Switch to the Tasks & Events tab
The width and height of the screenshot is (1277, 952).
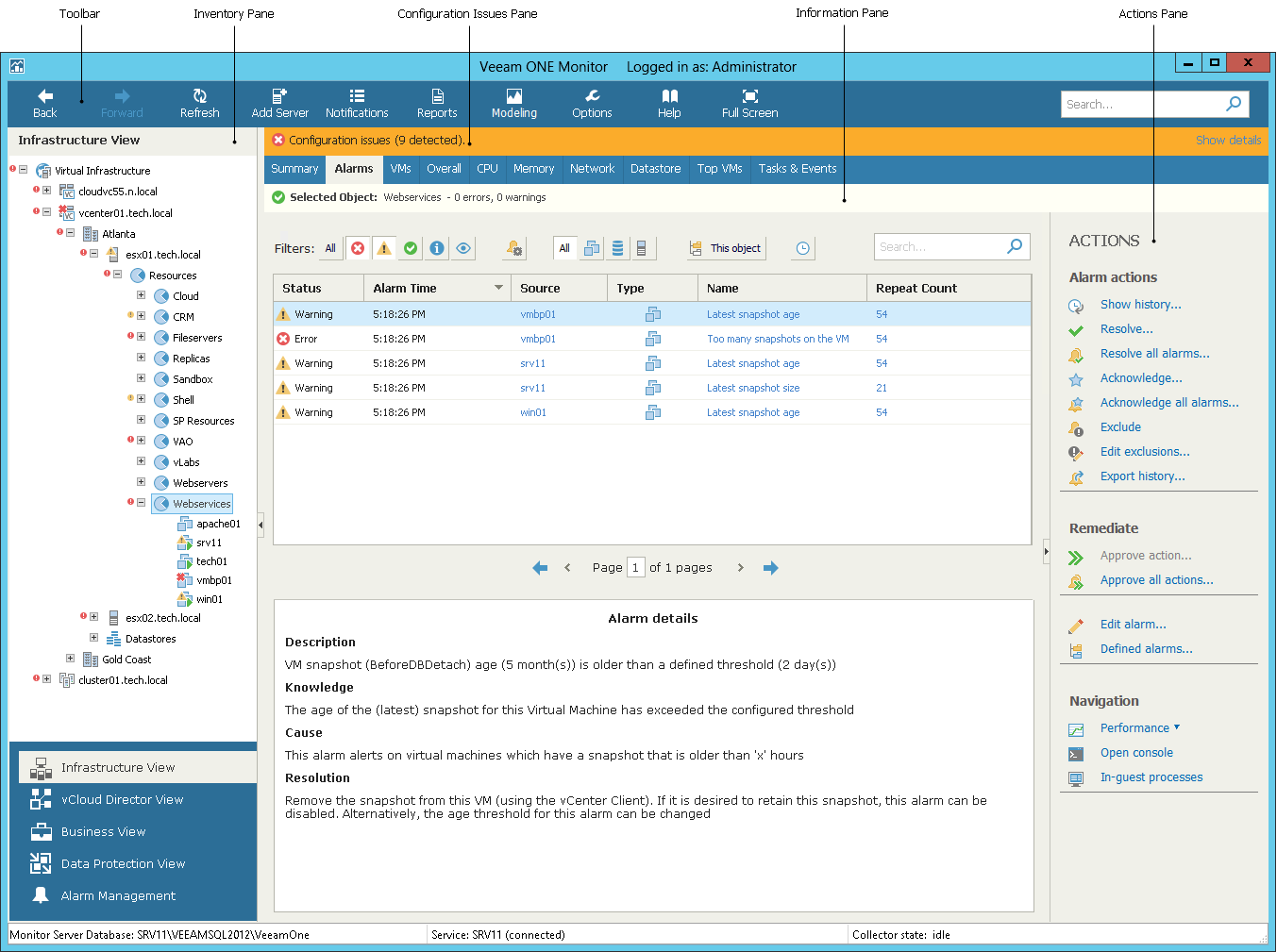click(x=798, y=169)
